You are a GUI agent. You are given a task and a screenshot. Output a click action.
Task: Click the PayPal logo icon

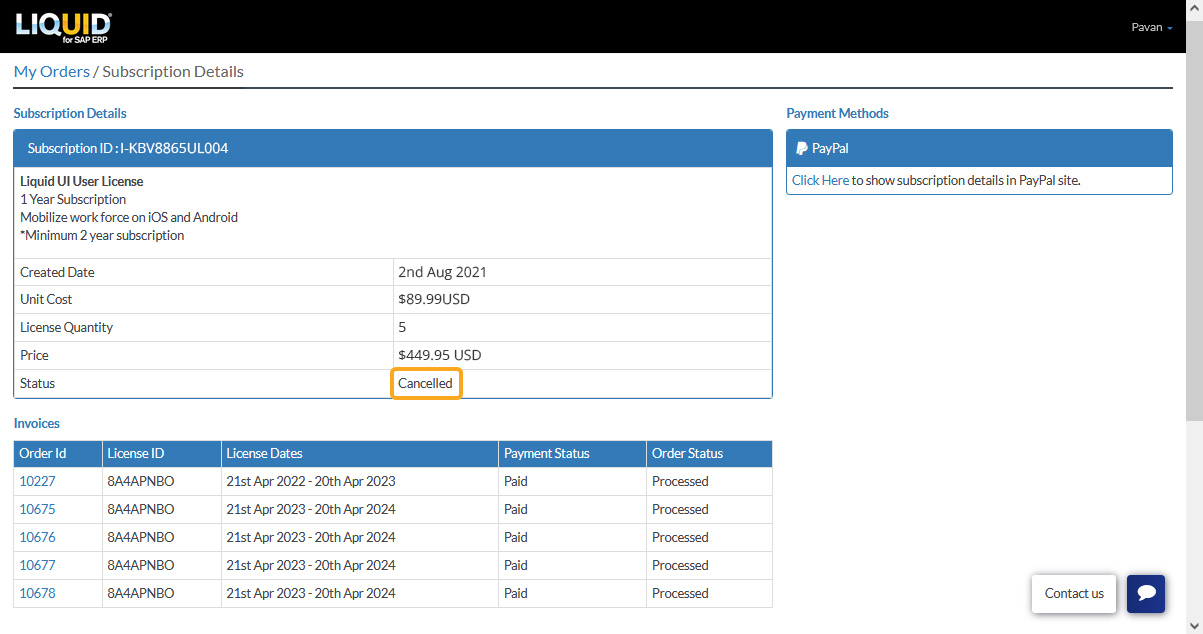(x=802, y=148)
